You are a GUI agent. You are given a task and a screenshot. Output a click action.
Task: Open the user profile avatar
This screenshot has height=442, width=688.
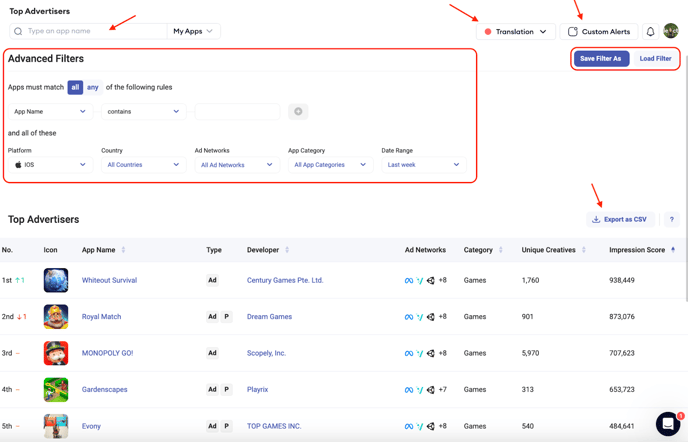click(671, 31)
